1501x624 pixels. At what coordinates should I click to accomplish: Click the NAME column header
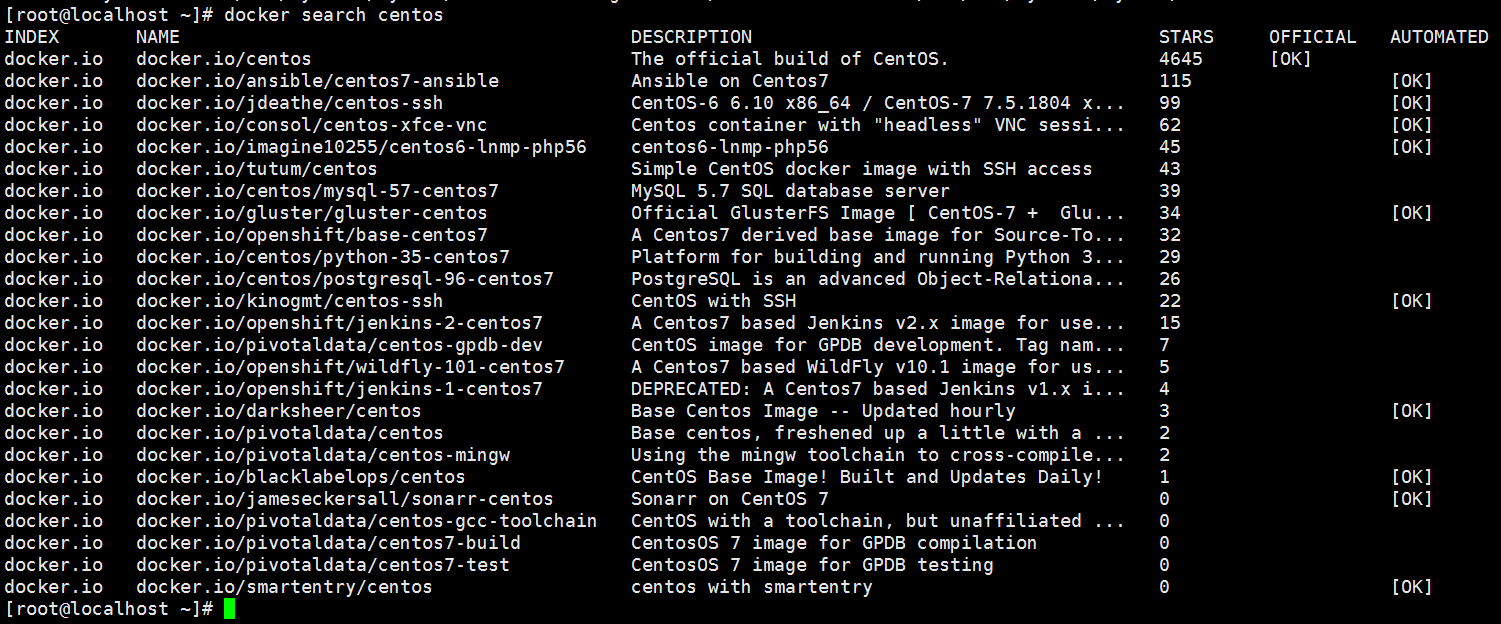[x=158, y=37]
